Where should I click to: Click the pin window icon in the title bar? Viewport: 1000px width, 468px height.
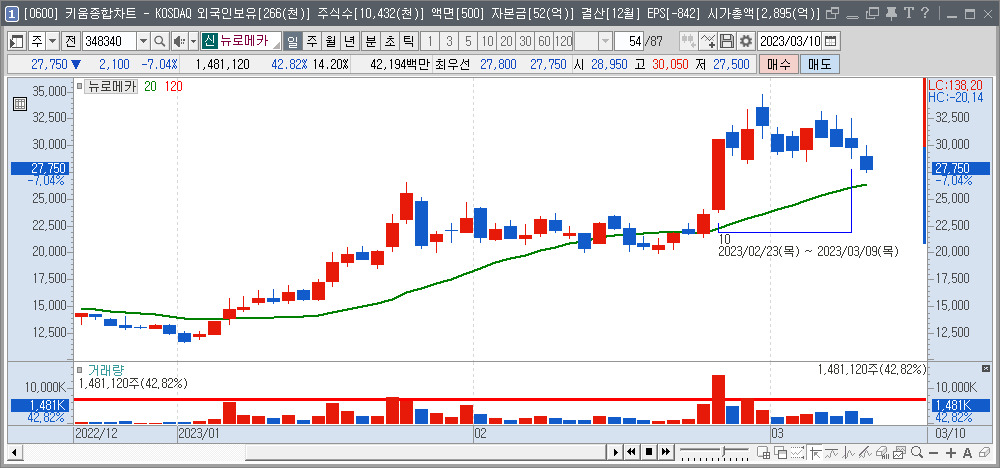click(892, 12)
